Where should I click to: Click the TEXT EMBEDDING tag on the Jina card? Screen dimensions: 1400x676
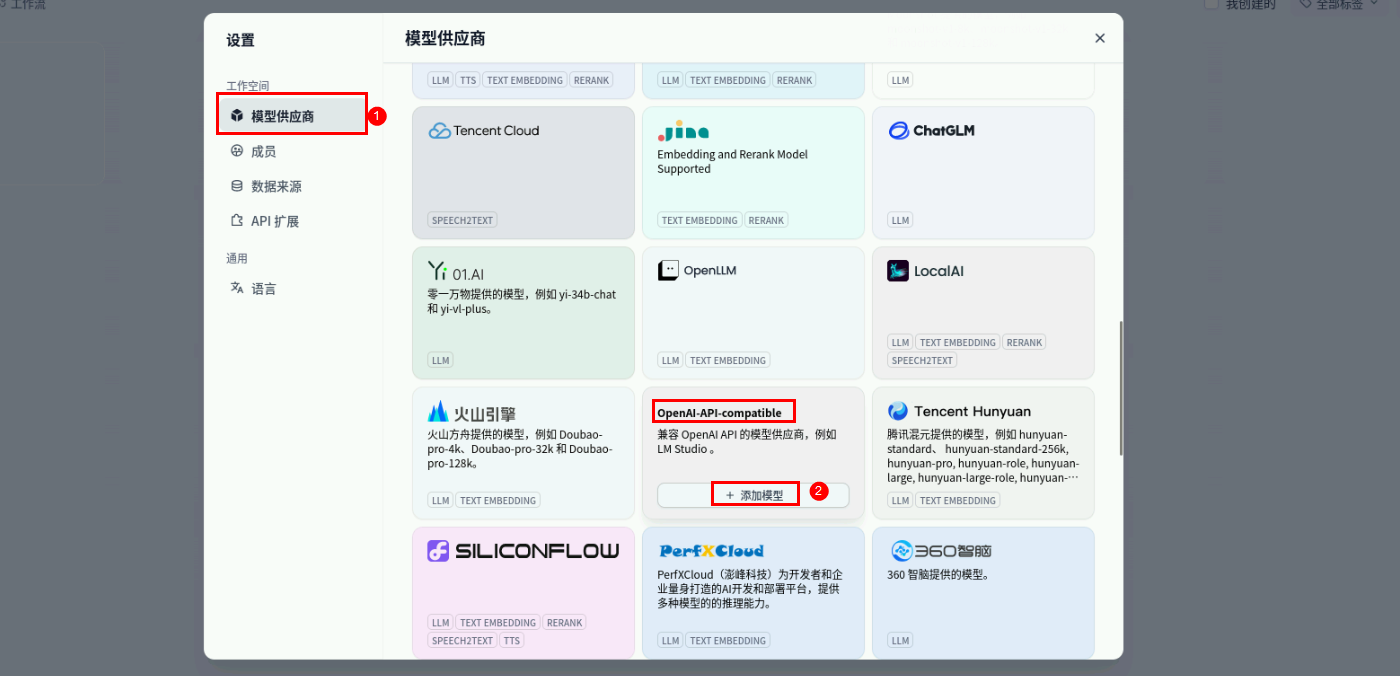tap(700, 220)
